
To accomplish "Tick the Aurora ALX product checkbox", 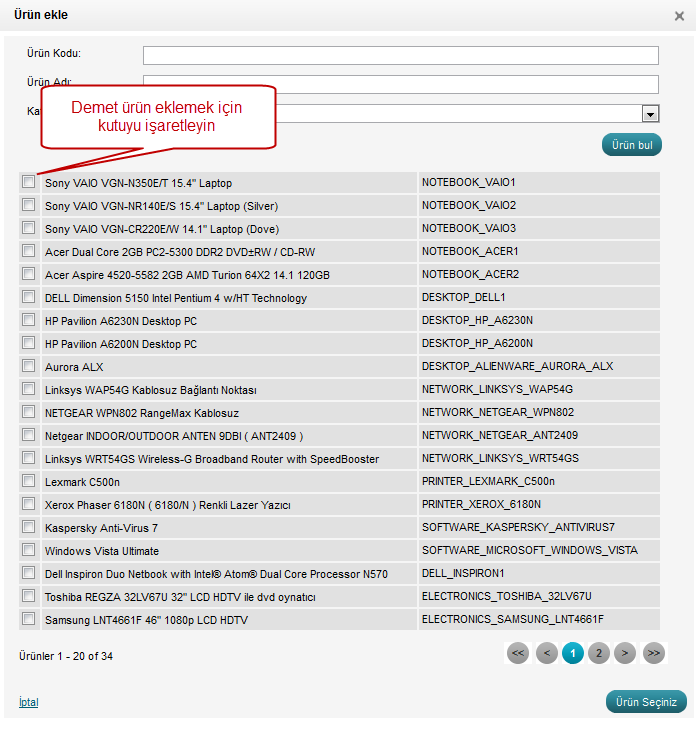I will [x=28, y=366].
